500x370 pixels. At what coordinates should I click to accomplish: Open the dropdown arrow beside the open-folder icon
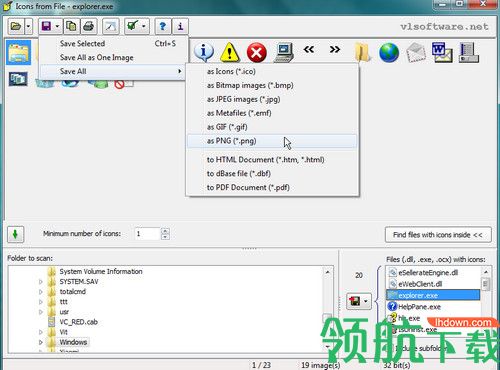29,26
